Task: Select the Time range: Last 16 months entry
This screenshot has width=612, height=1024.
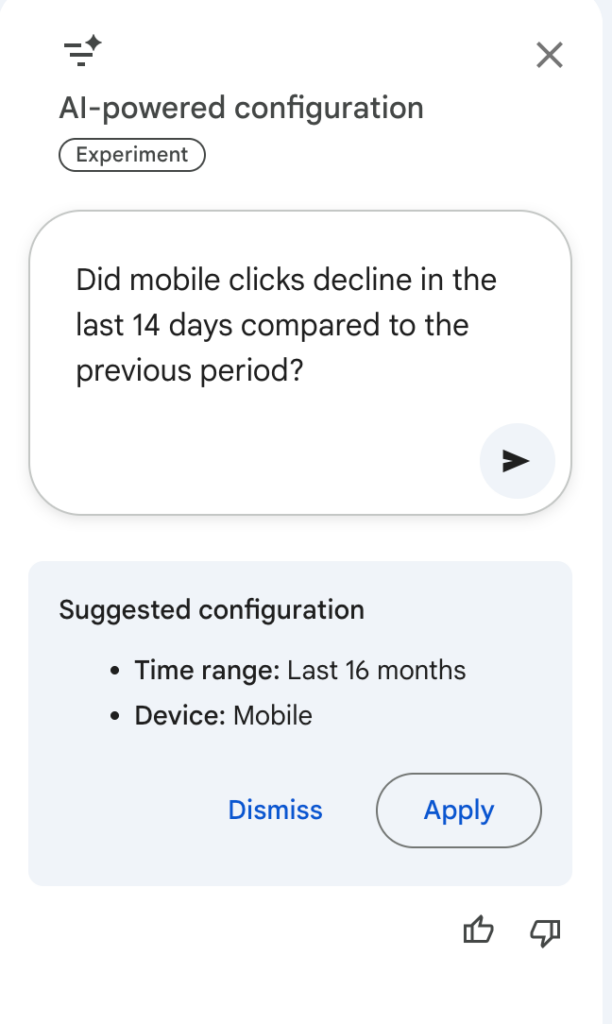Action: click(x=300, y=670)
